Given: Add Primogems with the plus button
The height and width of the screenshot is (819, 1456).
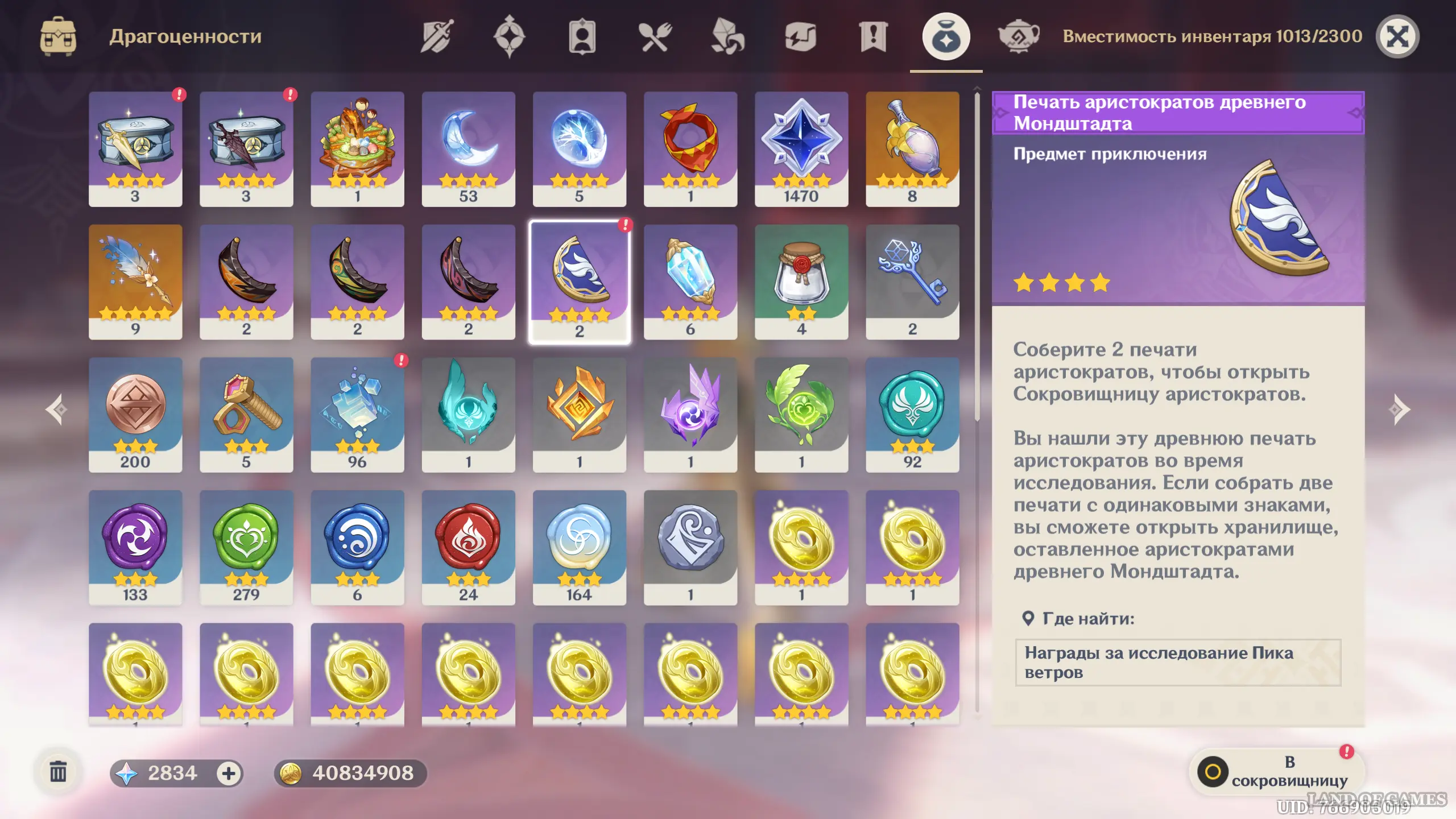Looking at the screenshot, I should pos(229,773).
